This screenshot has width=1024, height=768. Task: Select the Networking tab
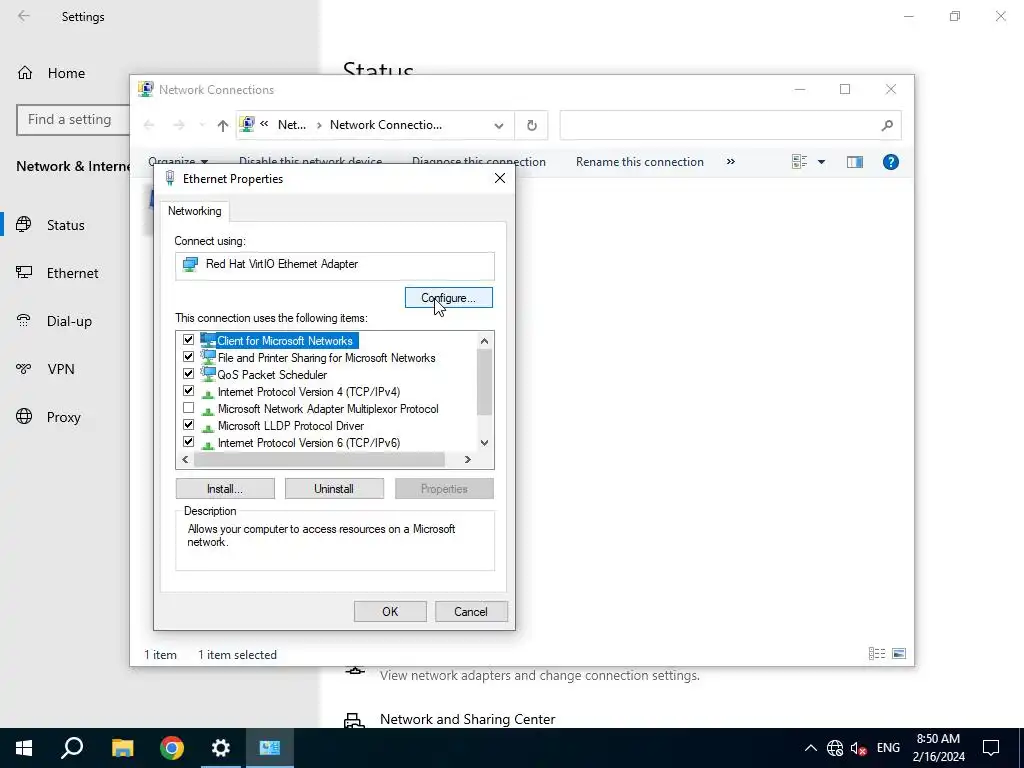[195, 211]
